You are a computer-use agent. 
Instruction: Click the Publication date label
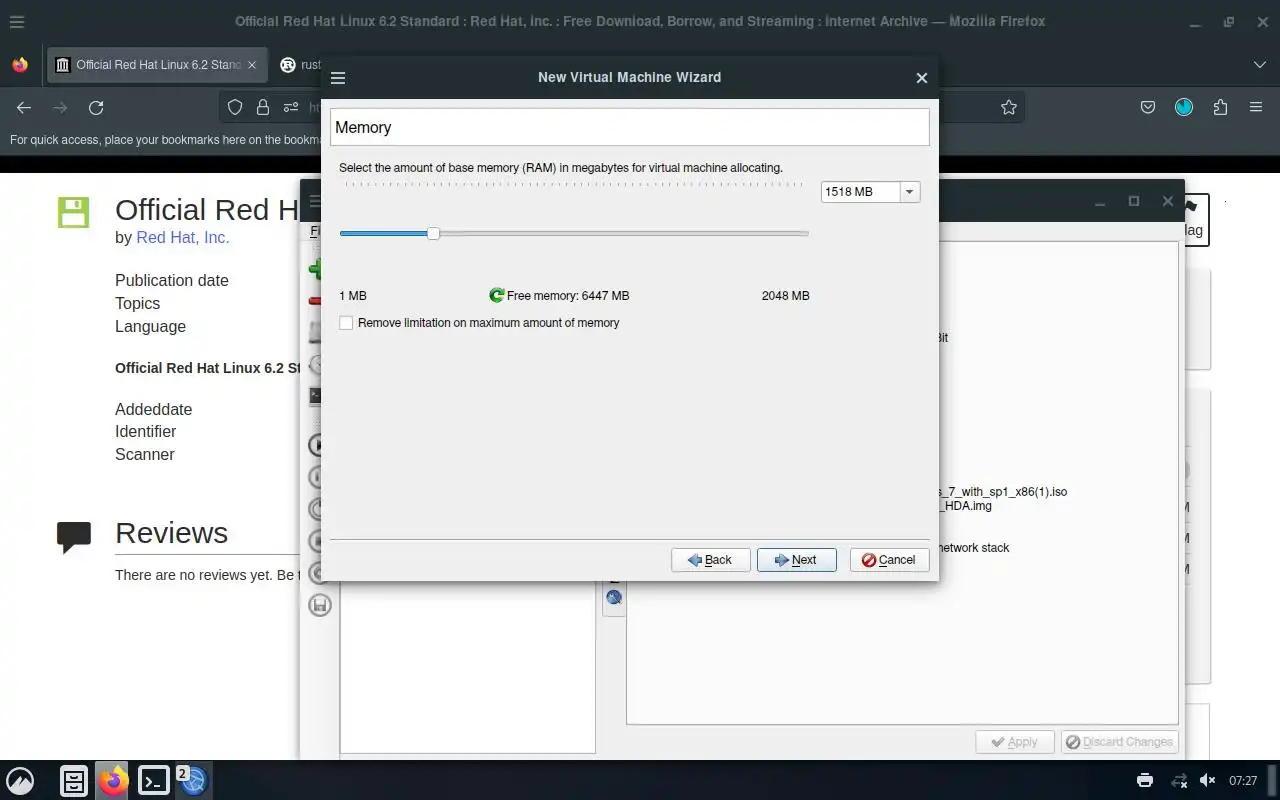click(x=172, y=280)
